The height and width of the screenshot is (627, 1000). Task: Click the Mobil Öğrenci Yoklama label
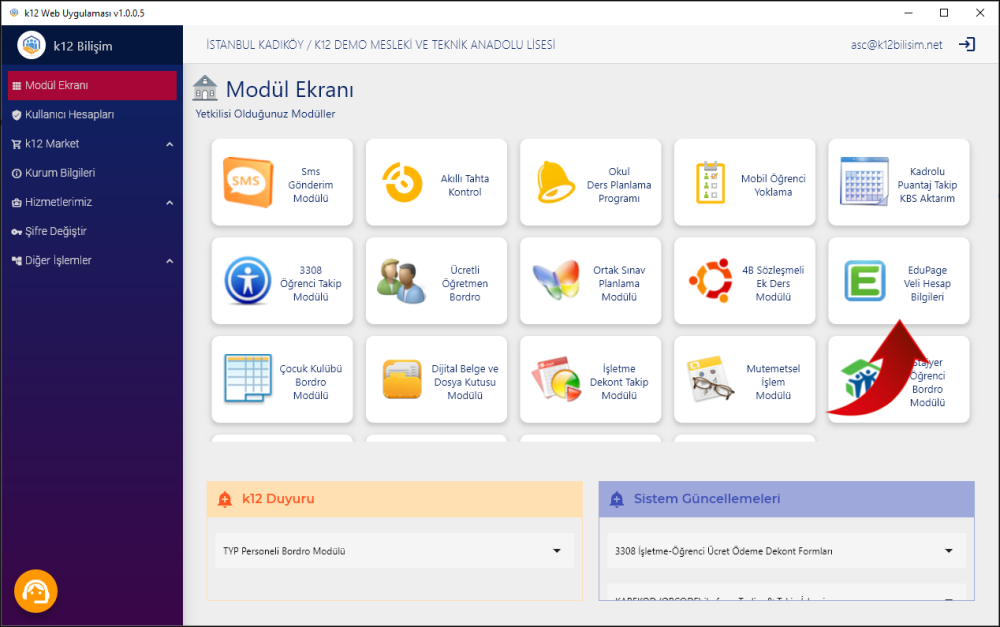coord(773,185)
